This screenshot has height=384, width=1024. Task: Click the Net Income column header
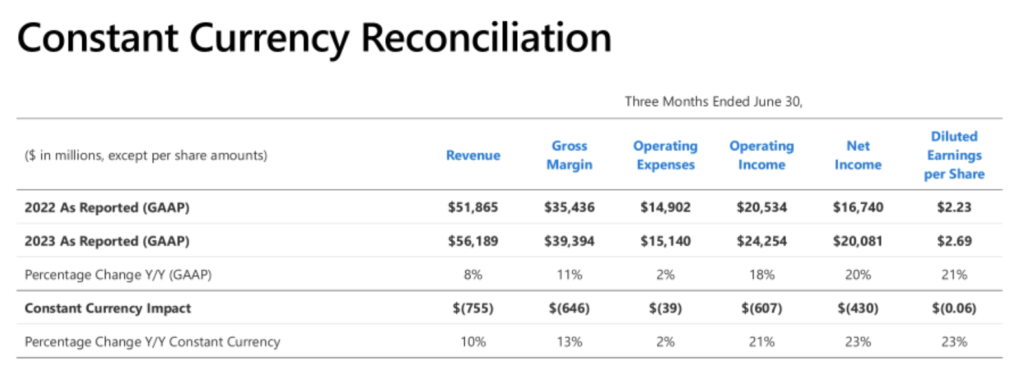[x=858, y=155]
